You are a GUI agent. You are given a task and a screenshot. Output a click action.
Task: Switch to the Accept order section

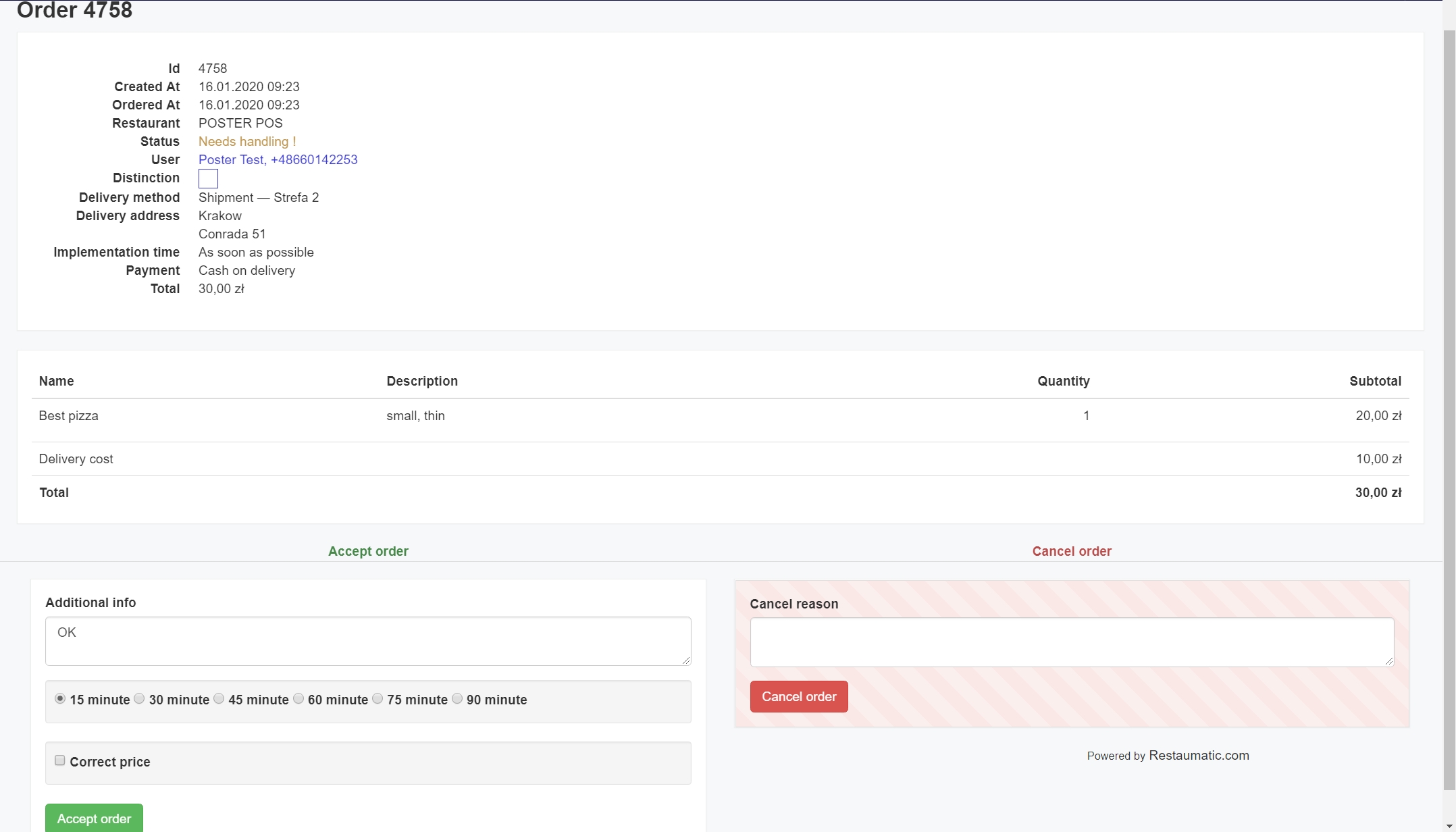368,551
